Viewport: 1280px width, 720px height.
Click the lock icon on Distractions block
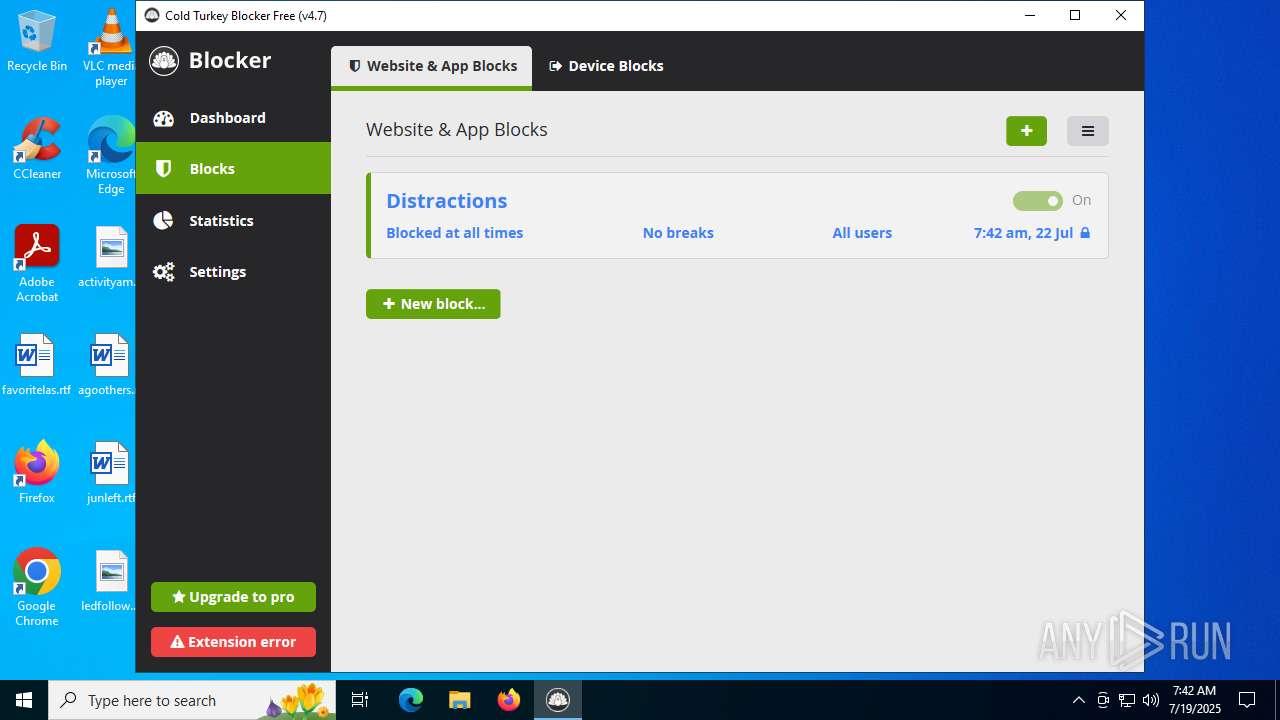pos(1085,233)
